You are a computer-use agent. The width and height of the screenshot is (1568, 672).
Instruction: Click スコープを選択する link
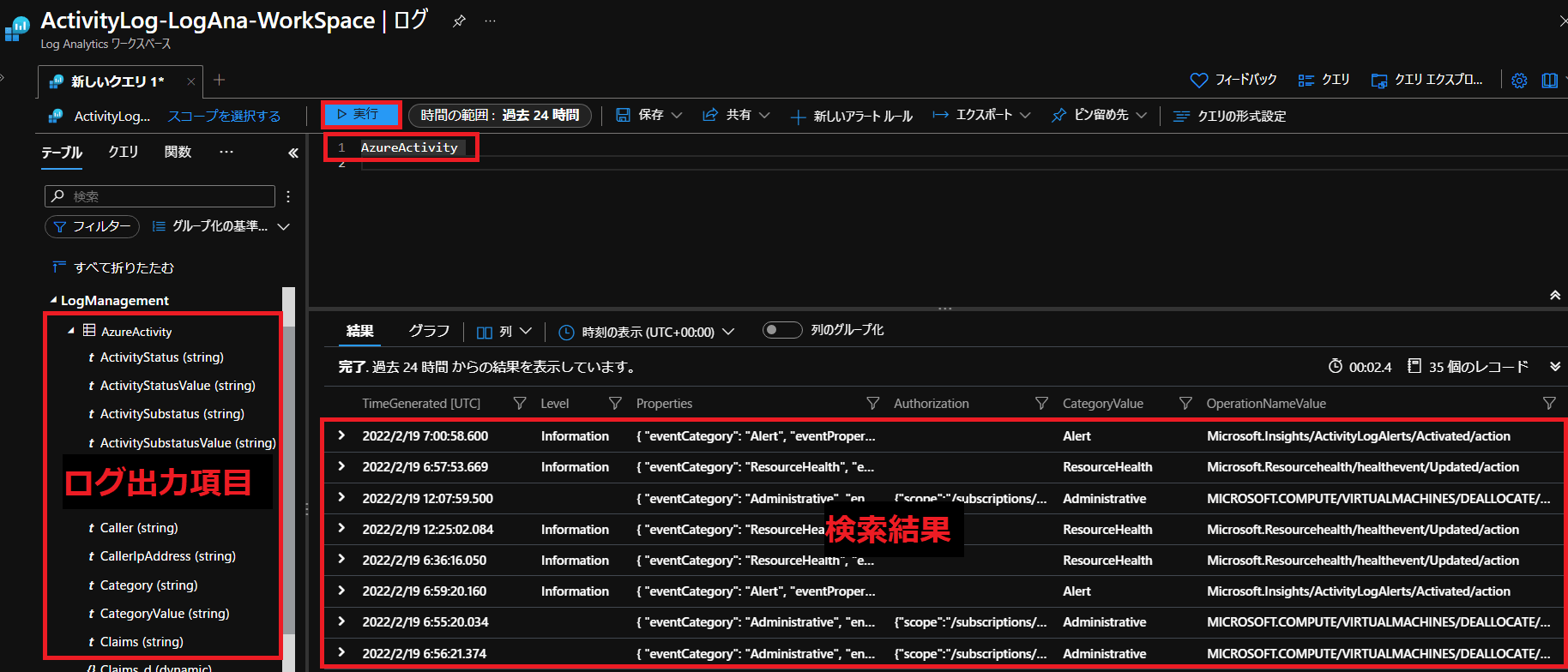point(224,116)
